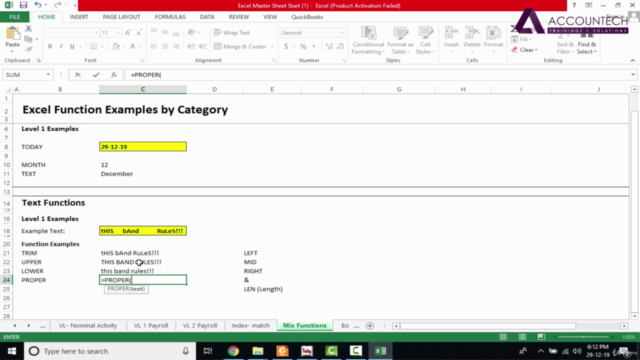Screen dimensions: 640x360
Task: Open the Help question mark icon
Action: (x=574, y=5)
